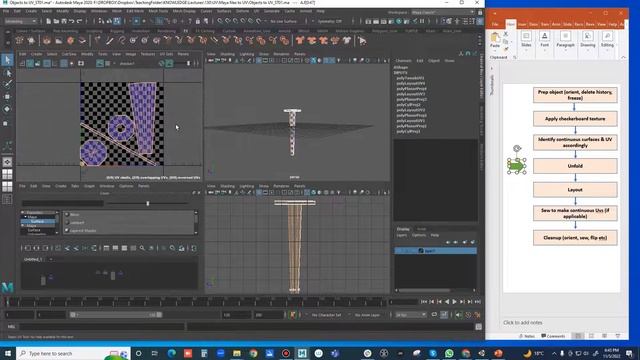This screenshot has height=360, width=640.
Task: Toggle Snap to Points magnet icon
Action: 236,21
